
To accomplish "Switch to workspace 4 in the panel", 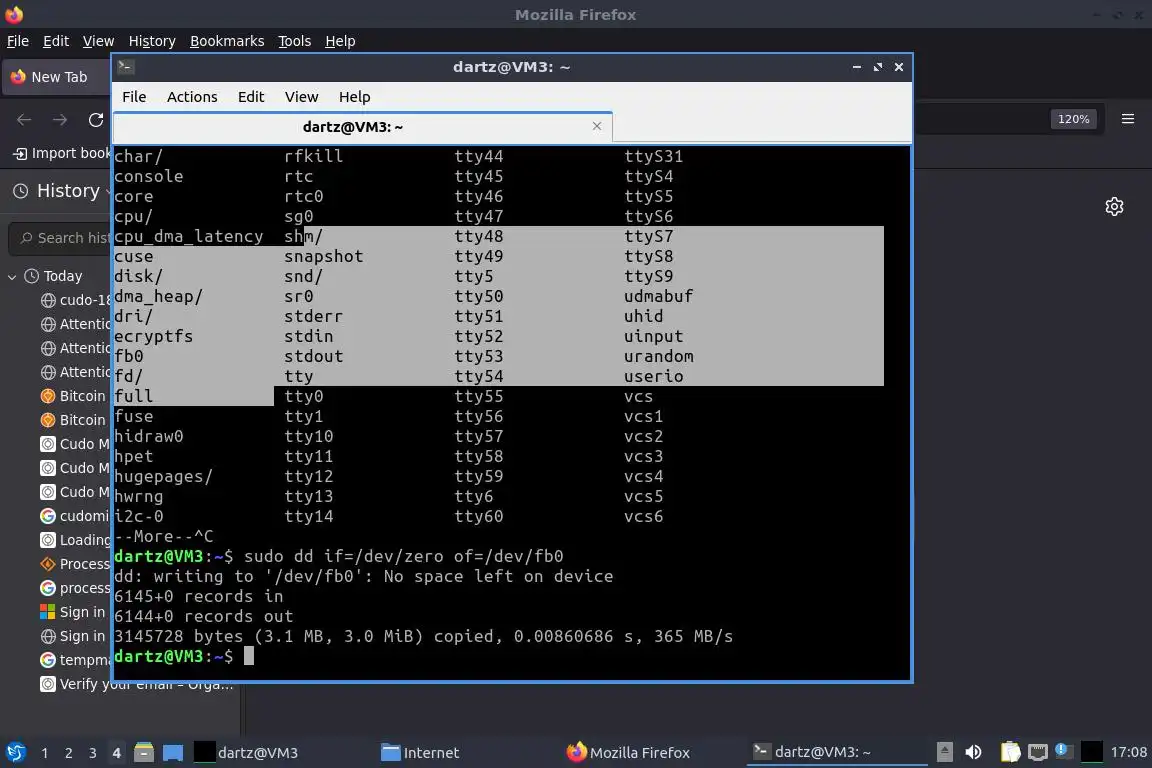I will (116, 753).
